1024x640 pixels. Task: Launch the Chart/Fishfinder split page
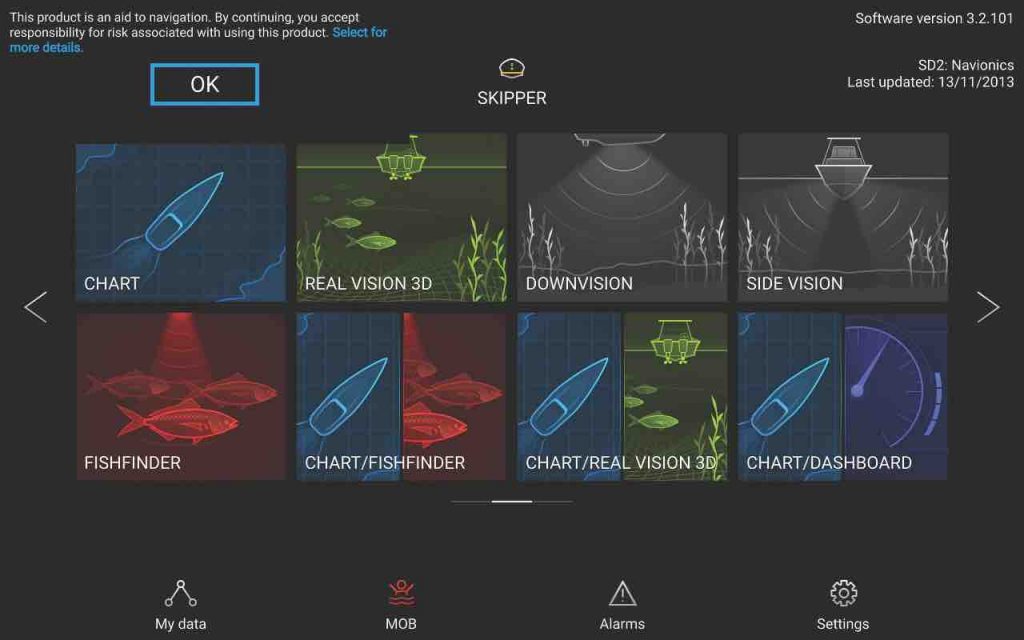click(x=402, y=396)
